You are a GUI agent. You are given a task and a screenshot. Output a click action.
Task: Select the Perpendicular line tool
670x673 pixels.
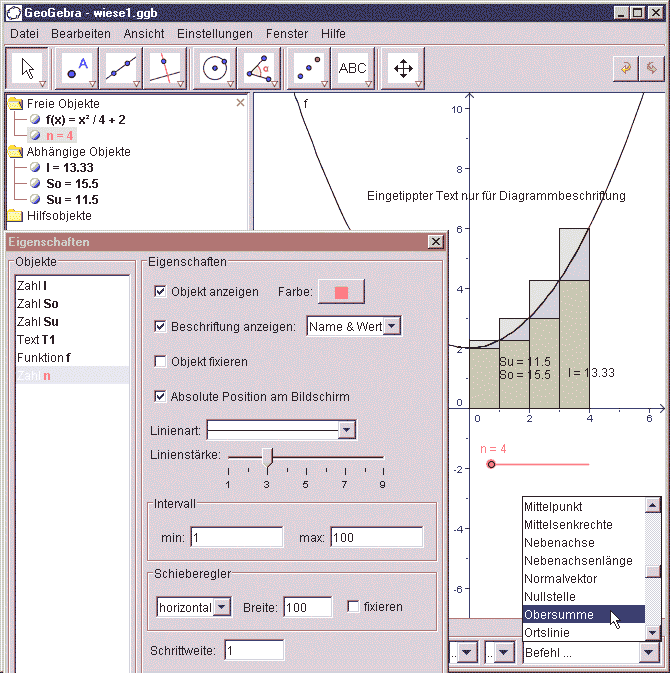(165, 67)
